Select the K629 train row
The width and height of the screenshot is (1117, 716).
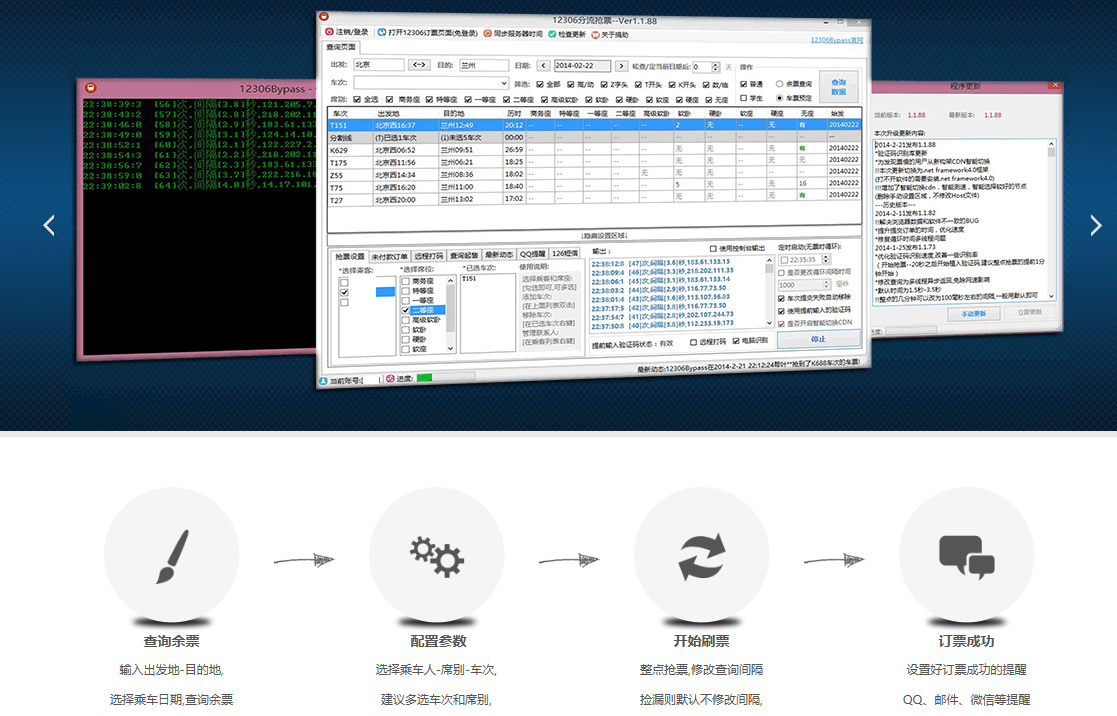tap(594, 150)
